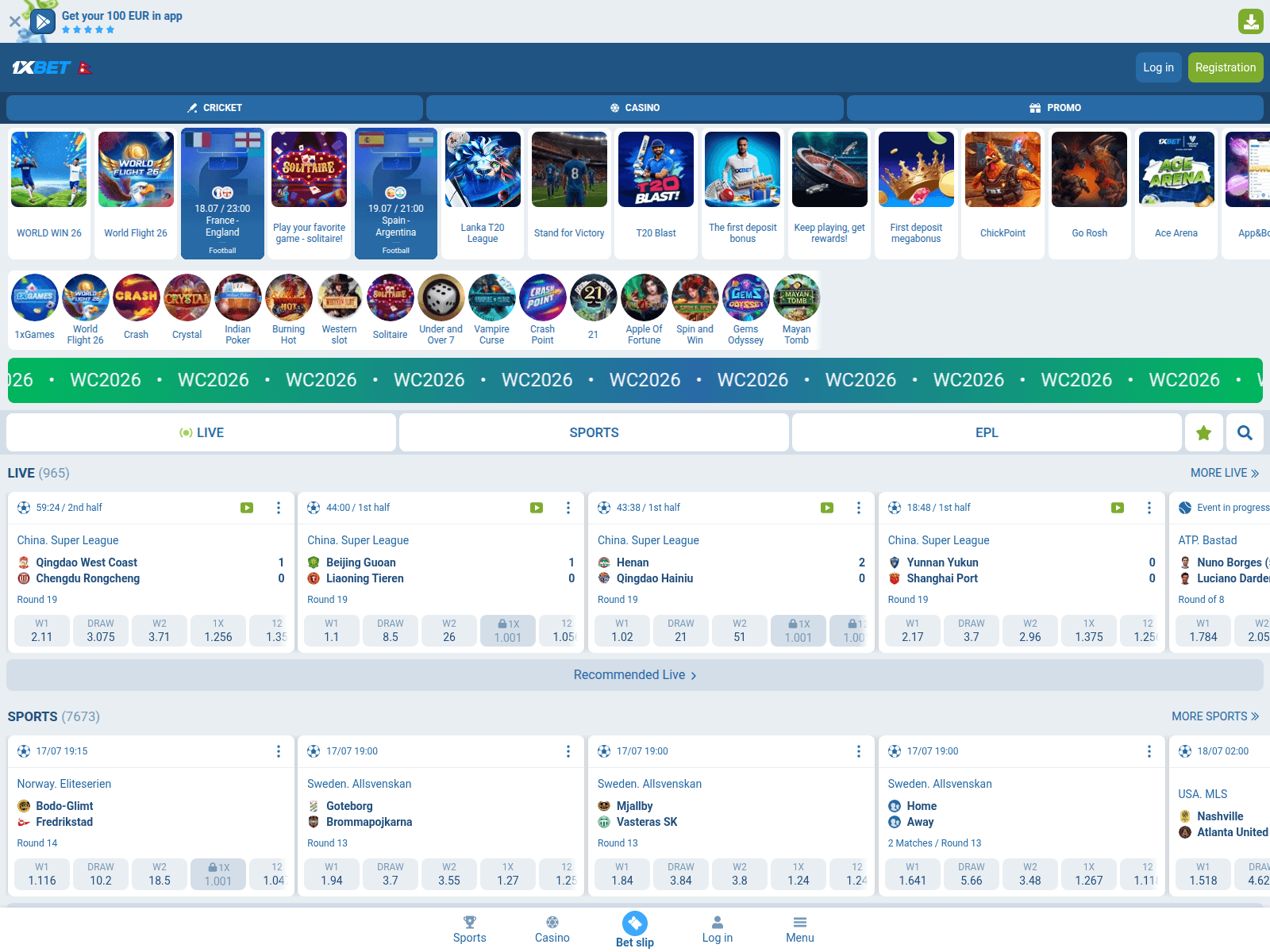Open Casino in bottom navigation
The image size is (1270, 952).
552,929
